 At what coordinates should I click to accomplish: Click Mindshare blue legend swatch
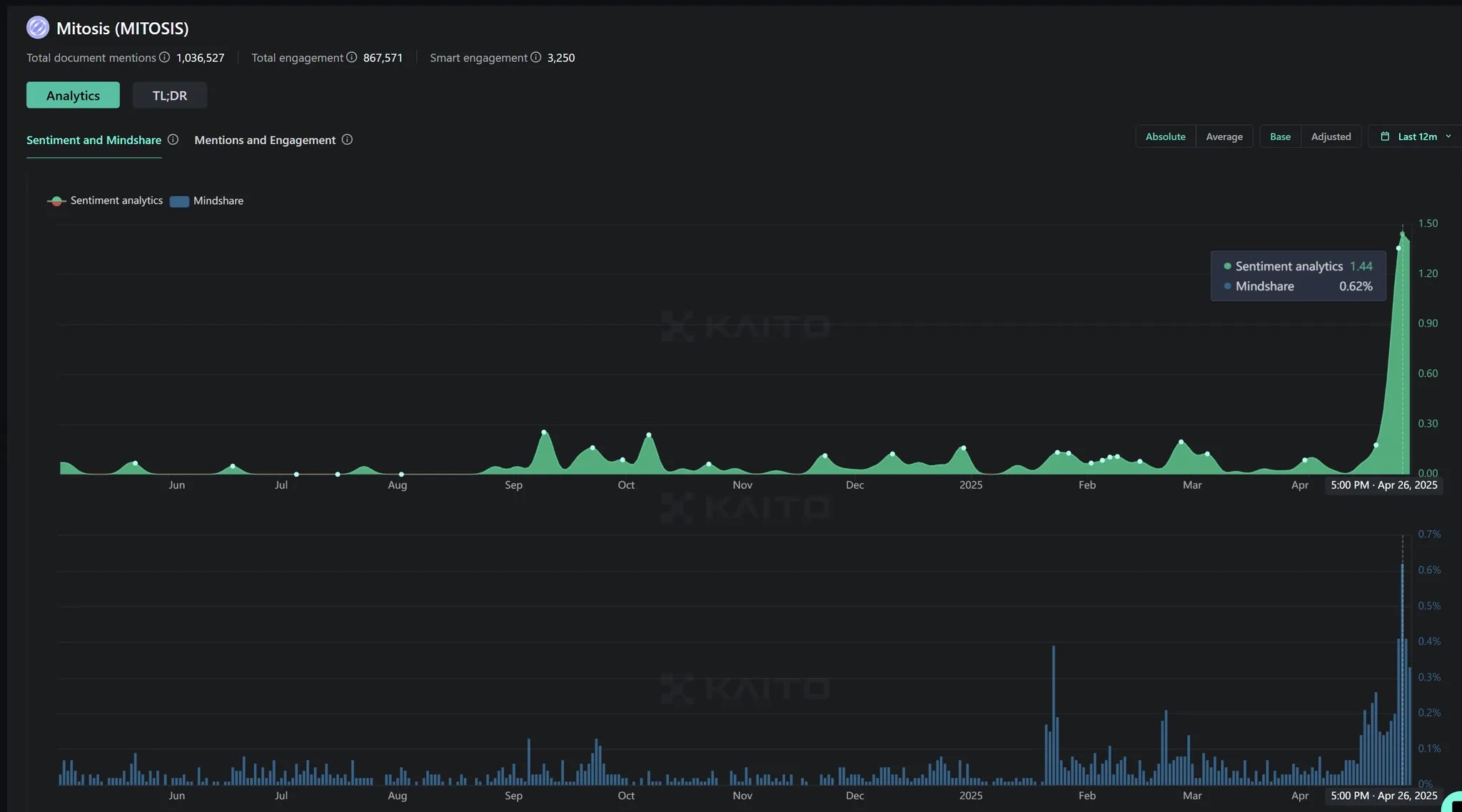pyautogui.click(x=179, y=201)
